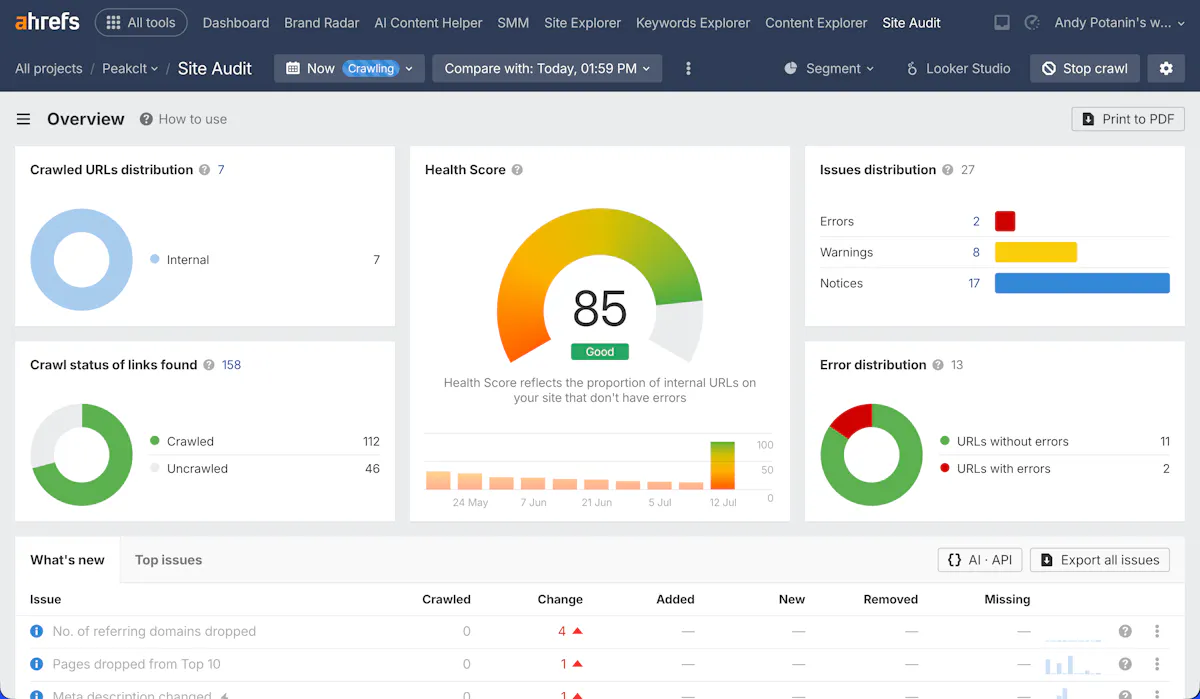Expand the Segment dropdown
Screen dimensions: 1200x699
pos(829,68)
